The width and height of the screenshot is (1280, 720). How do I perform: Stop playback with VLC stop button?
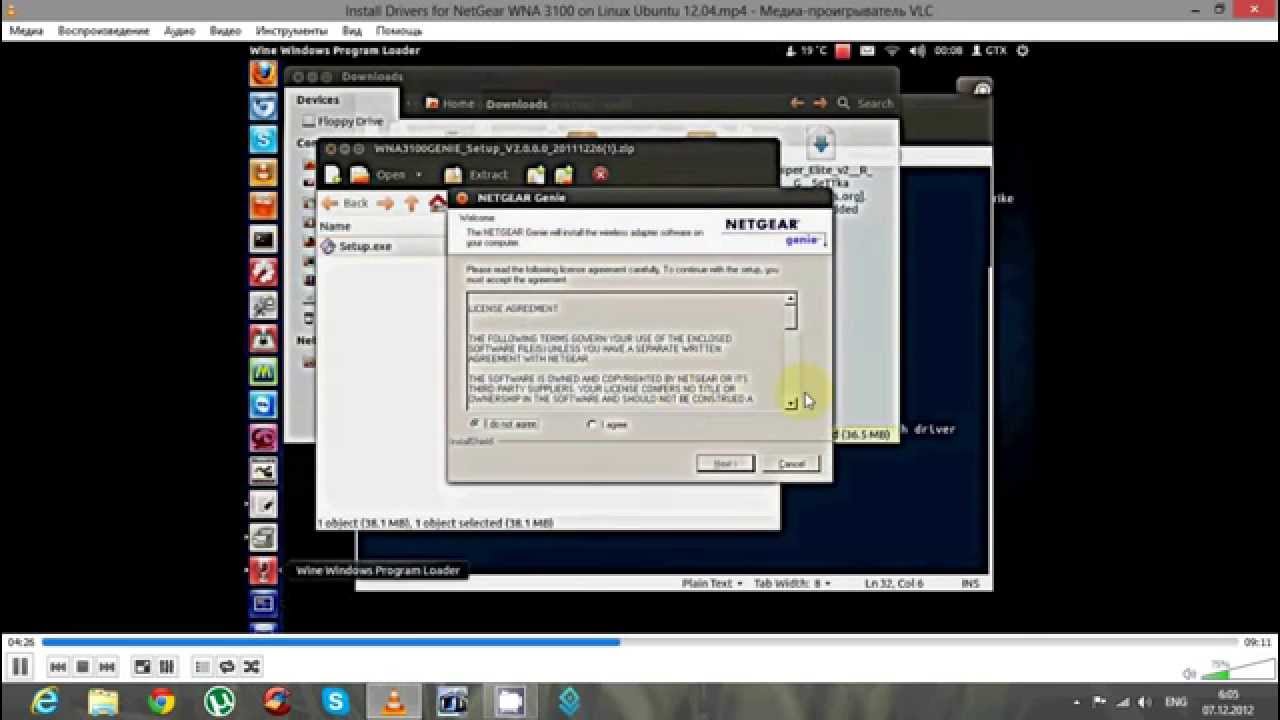pyautogui.click(x=83, y=667)
